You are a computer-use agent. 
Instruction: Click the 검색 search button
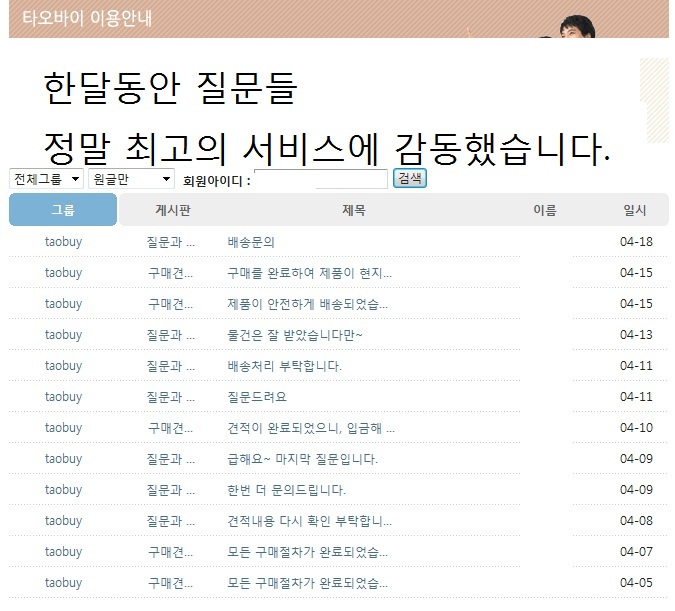click(x=409, y=178)
